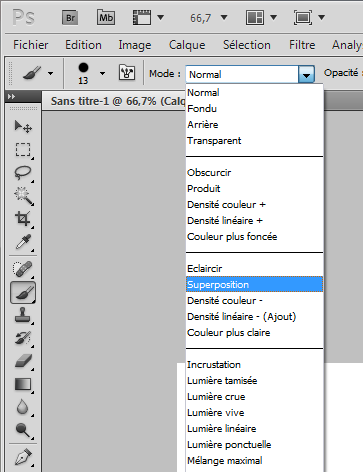The width and height of the screenshot is (363, 472).
Task: Select the Gradient tool
Action: pos(23,385)
